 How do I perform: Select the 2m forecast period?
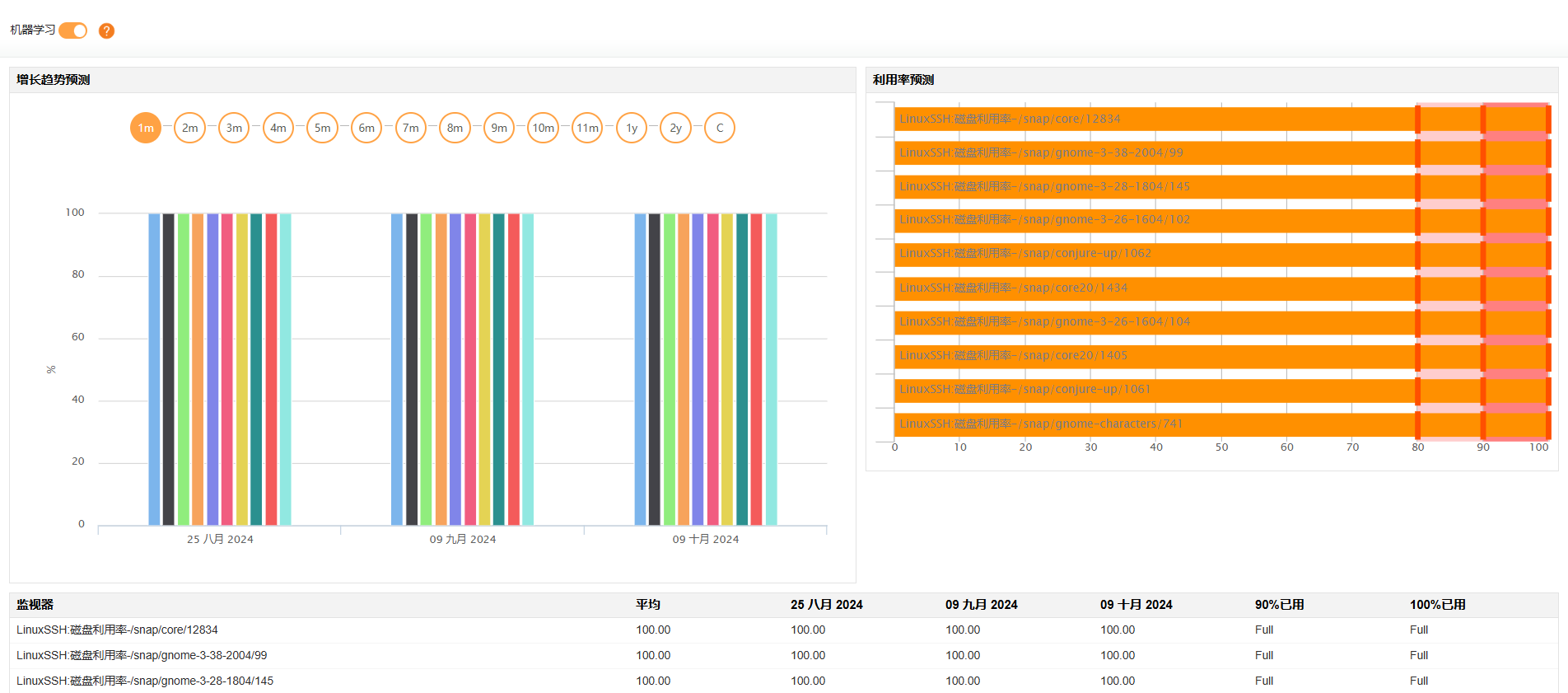189,128
